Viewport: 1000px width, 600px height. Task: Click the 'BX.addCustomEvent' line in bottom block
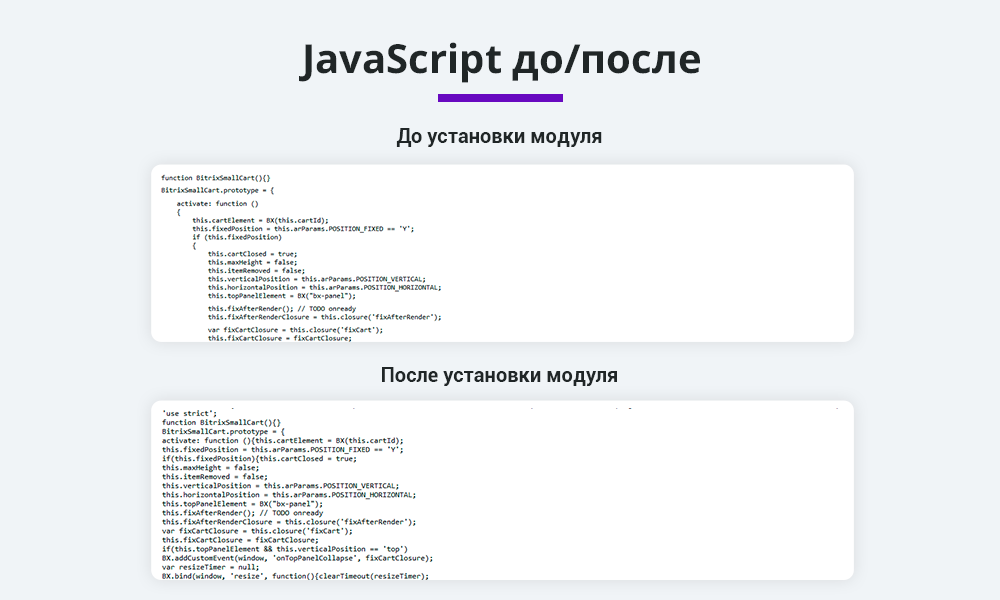(297, 557)
